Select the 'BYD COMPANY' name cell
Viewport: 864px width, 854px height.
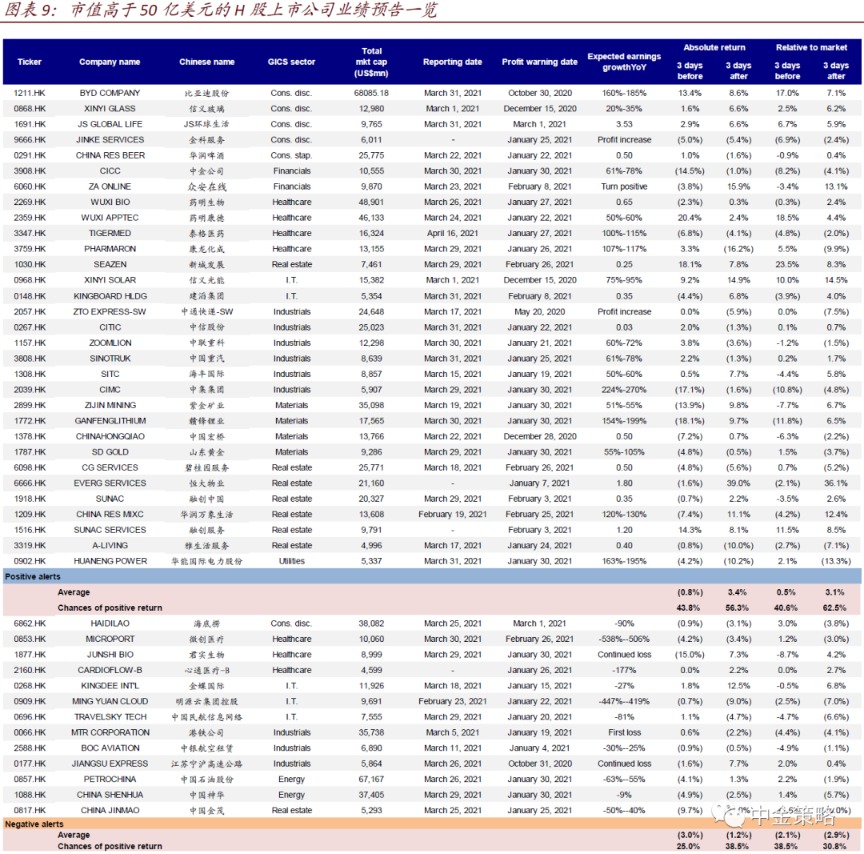pyautogui.click(x=110, y=93)
